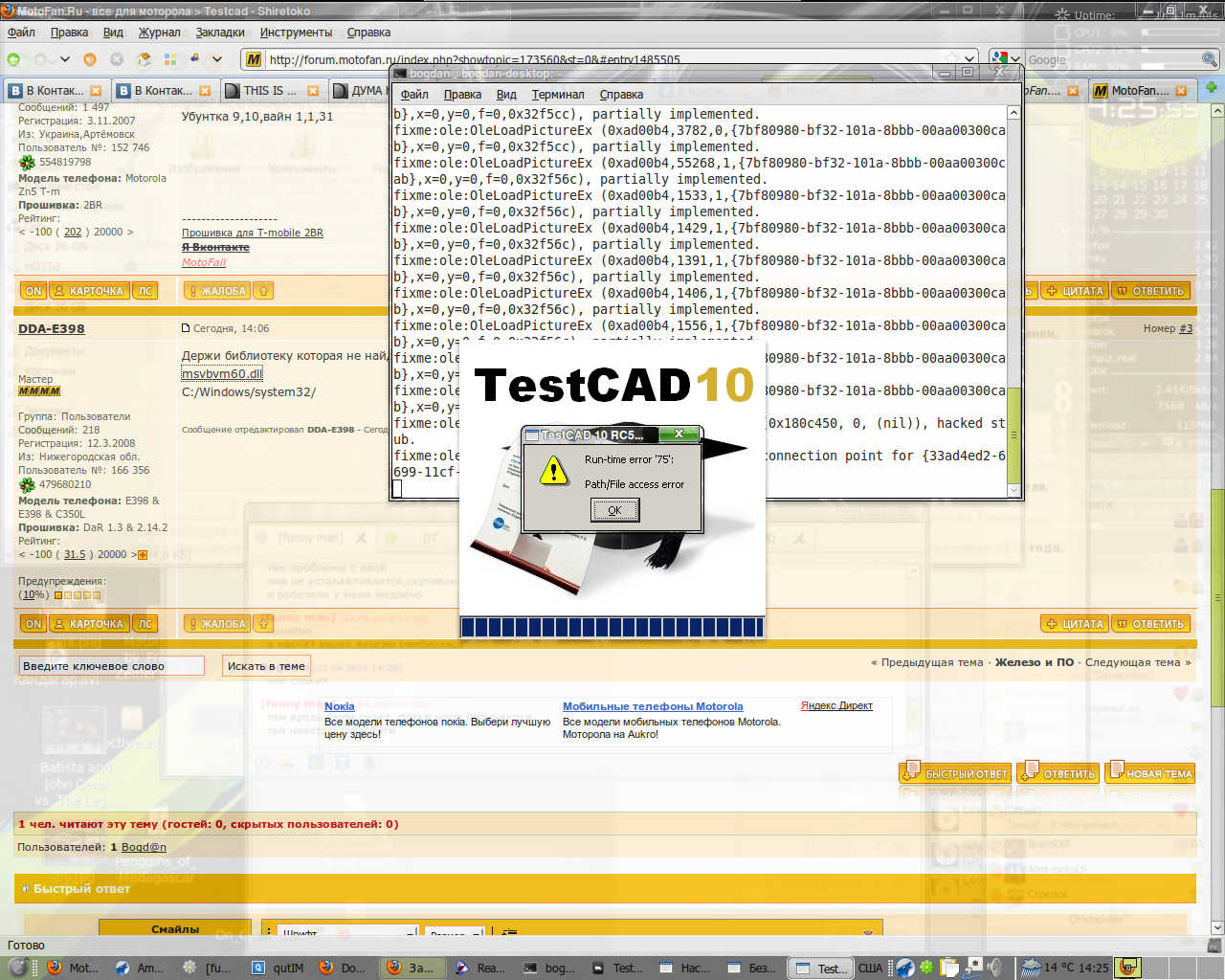This screenshot has height=980, width=1225.
Task: Open the address bar history dropdown
Action: (x=969, y=59)
